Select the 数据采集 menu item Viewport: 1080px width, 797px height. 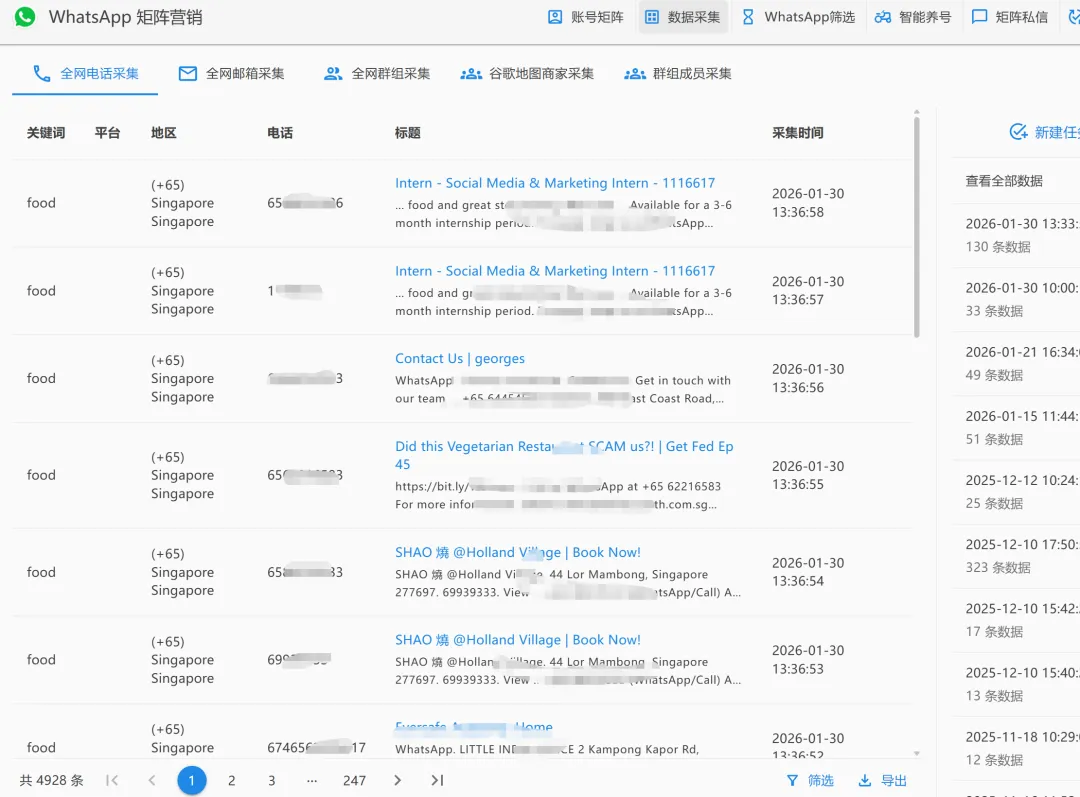pos(683,17)
